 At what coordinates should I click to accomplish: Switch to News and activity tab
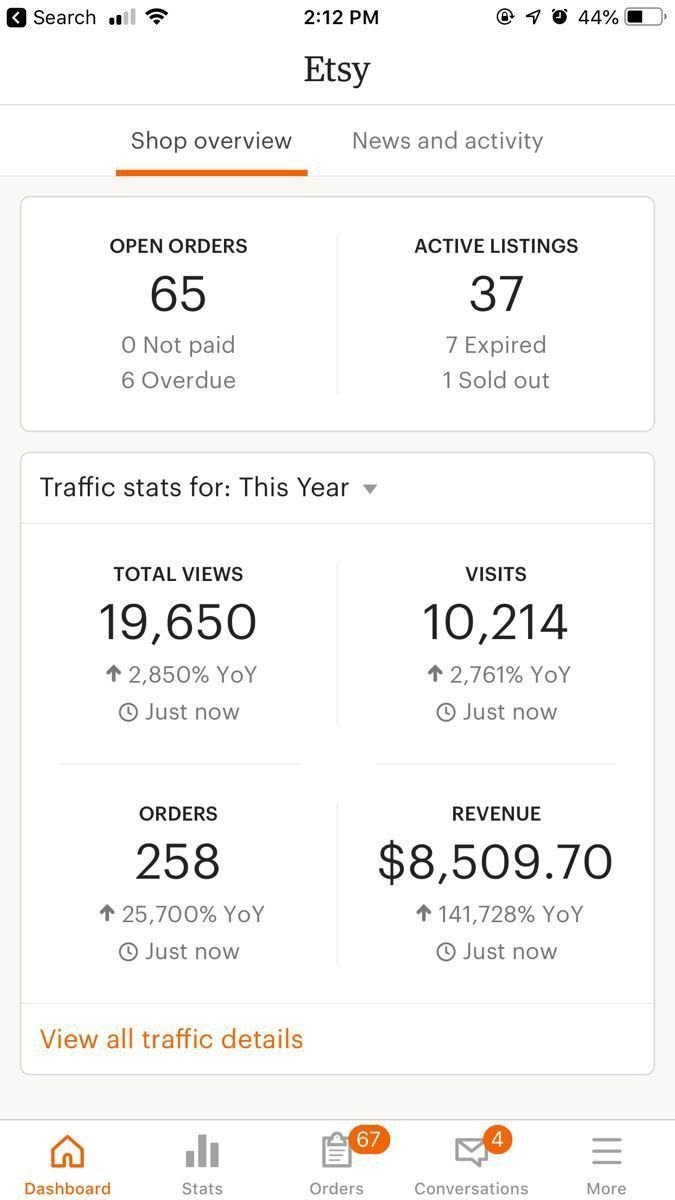pyautogui.click(x=447, y=141)
